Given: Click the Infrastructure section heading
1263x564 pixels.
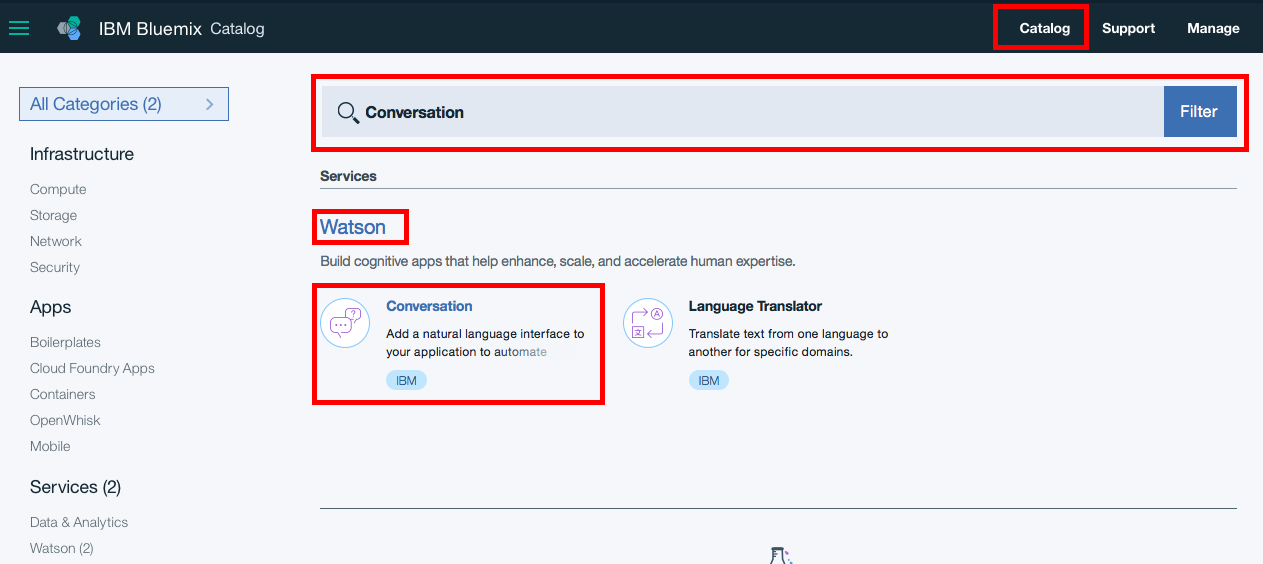Looking at the screenshot, I should [82, 154].
